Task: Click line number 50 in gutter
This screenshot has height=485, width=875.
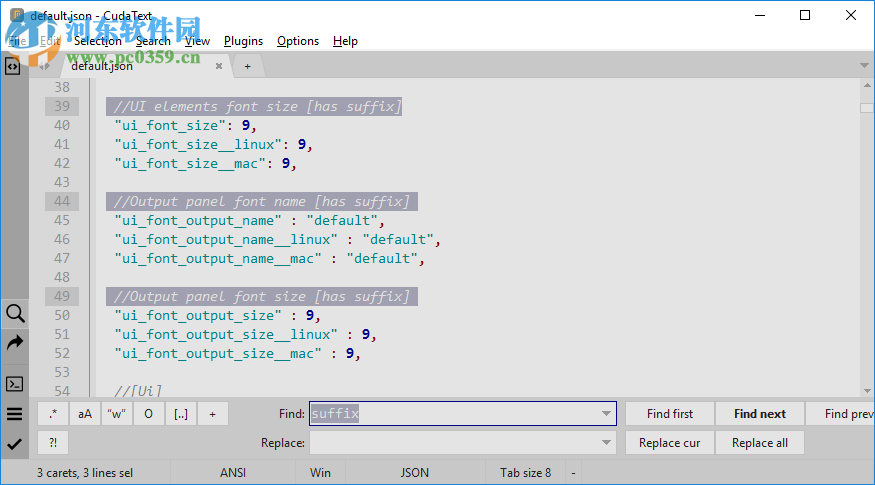Action: [x=62, y=315]
